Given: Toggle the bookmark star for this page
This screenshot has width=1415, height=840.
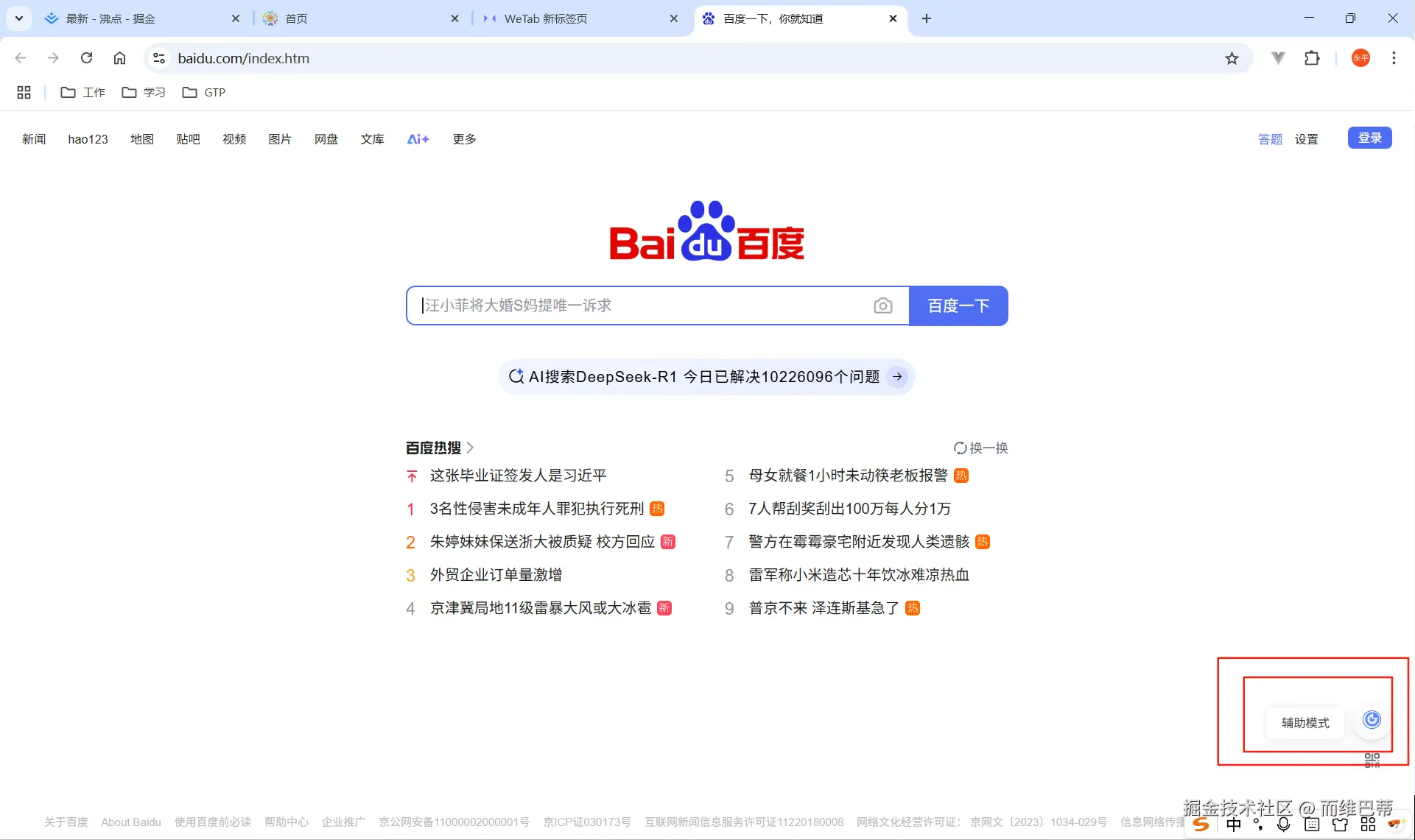Looking at the screenshot, I should pos(1232,58).
